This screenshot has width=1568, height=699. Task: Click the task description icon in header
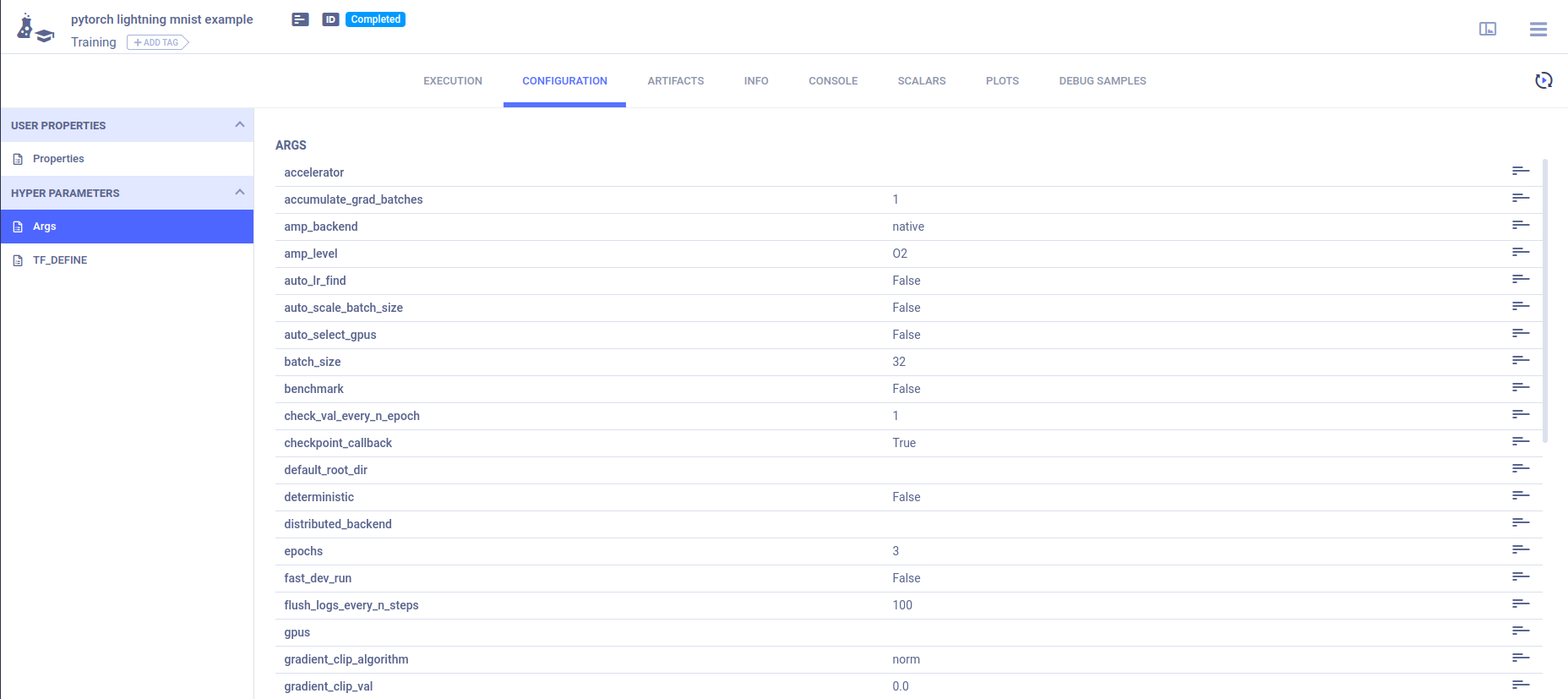pos(300,19)
